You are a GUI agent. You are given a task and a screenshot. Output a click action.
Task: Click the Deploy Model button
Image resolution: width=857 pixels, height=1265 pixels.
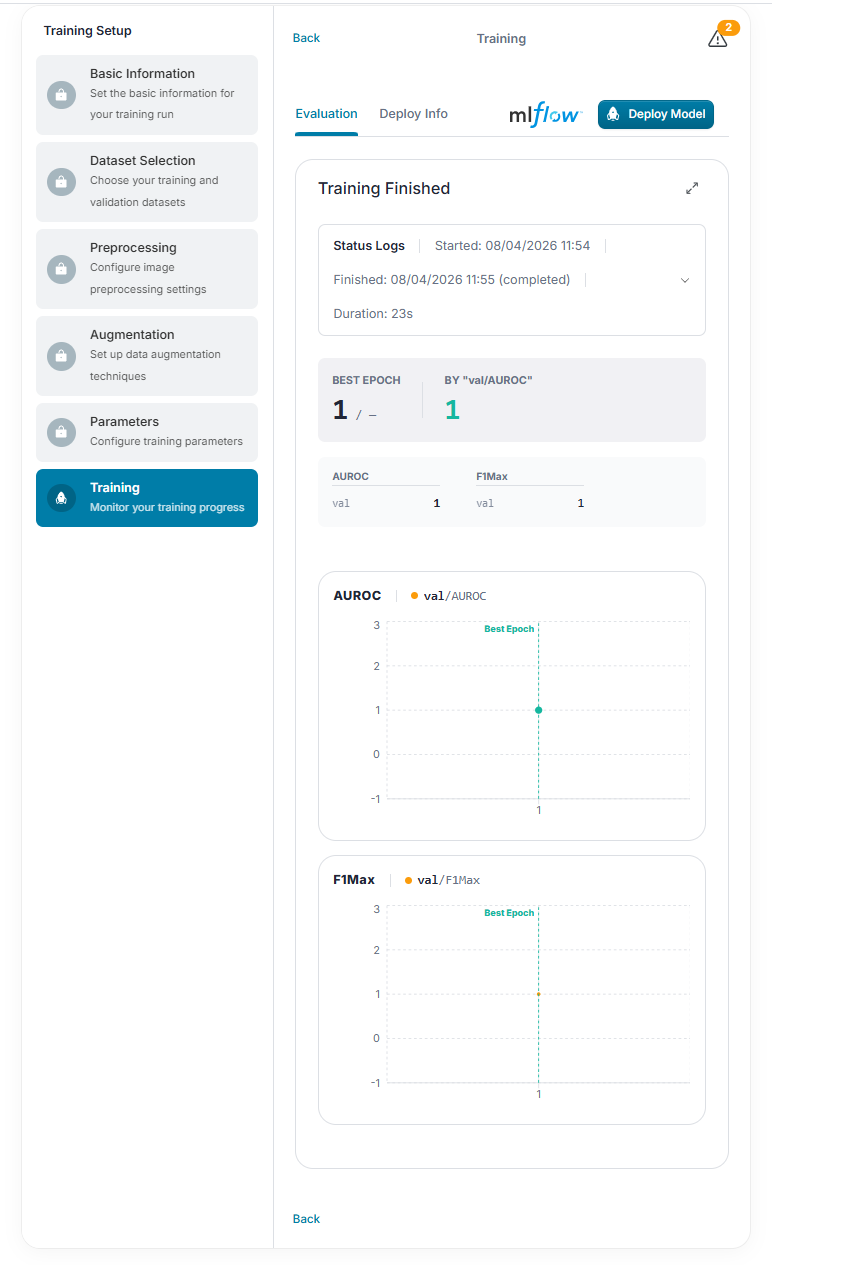click(656, 114)
